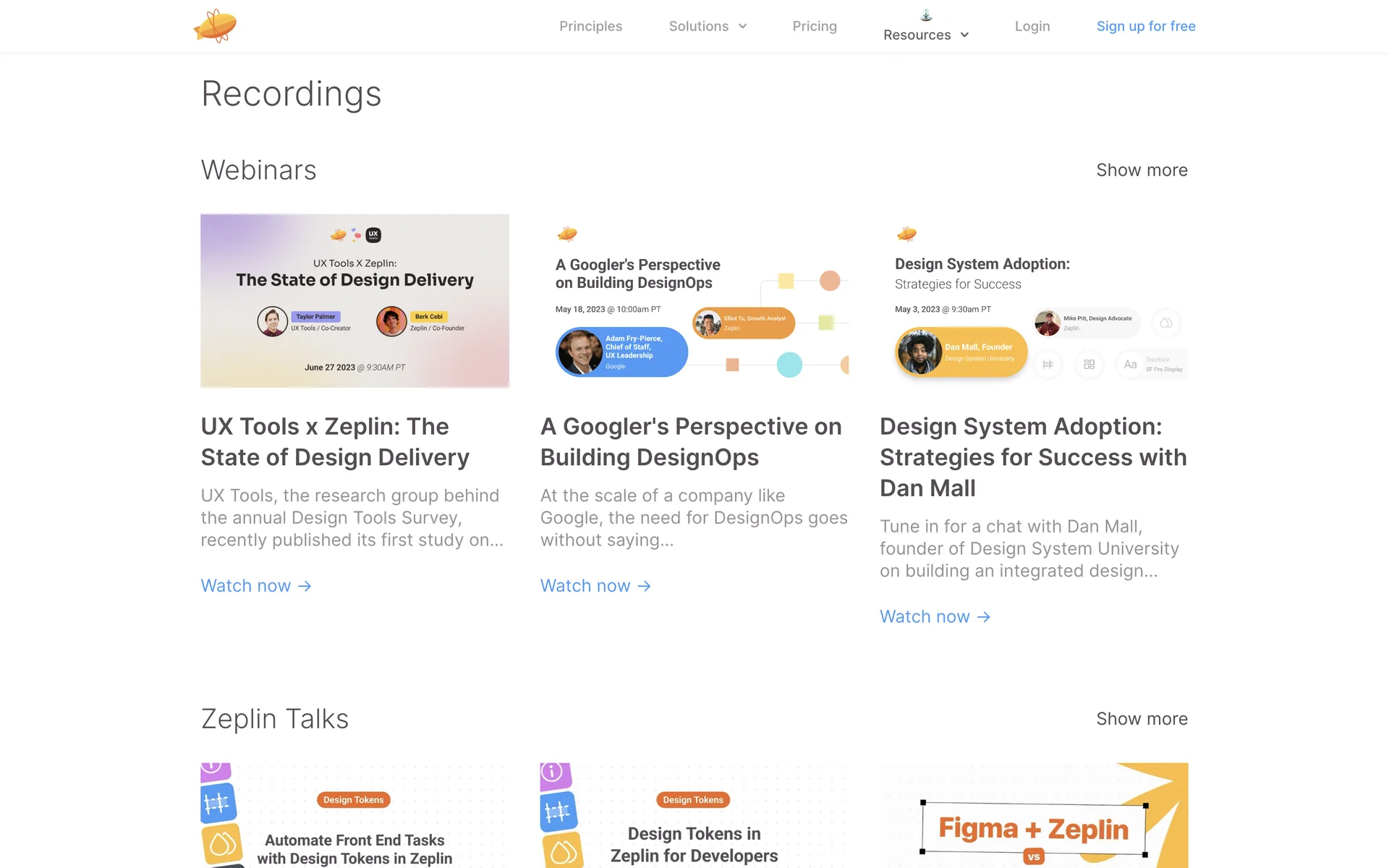This screenshot has height=868, width=1389.
Task: Expand the Solutions dropdown chevron
Action: 742,27
